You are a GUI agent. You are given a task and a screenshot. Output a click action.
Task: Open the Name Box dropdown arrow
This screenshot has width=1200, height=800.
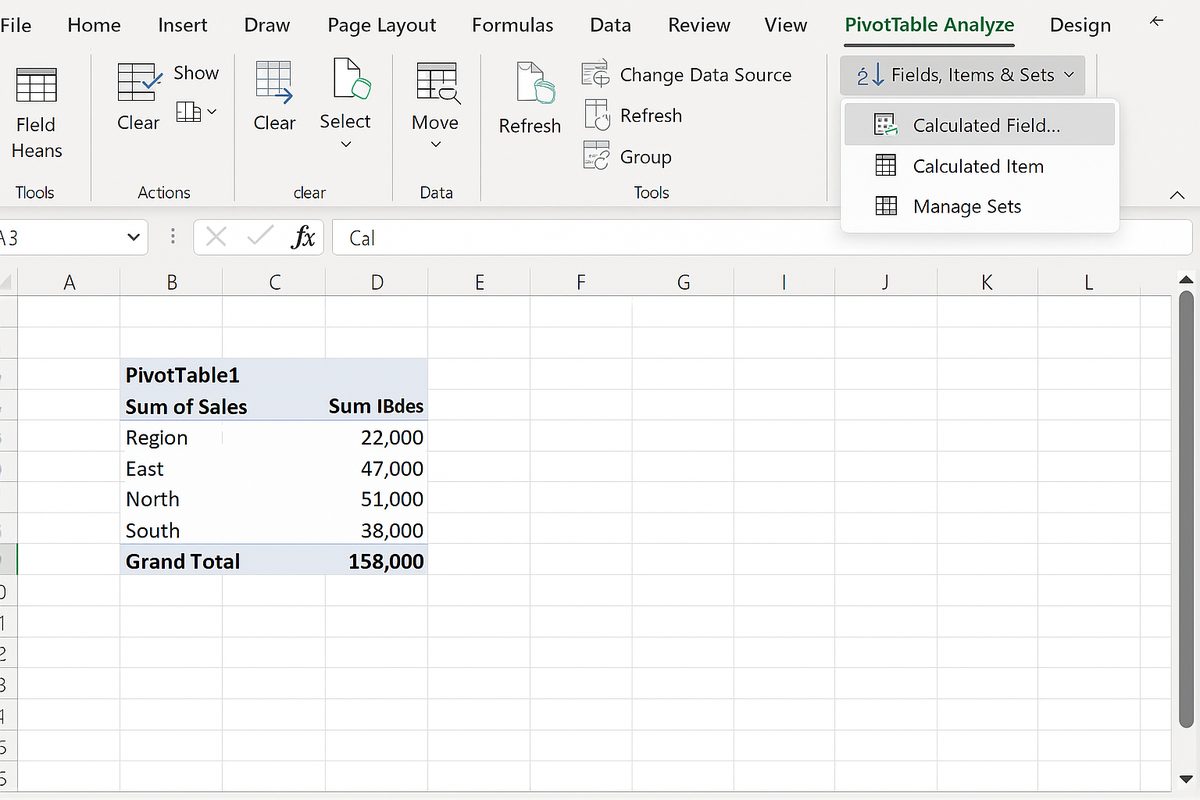click(134, 238)
